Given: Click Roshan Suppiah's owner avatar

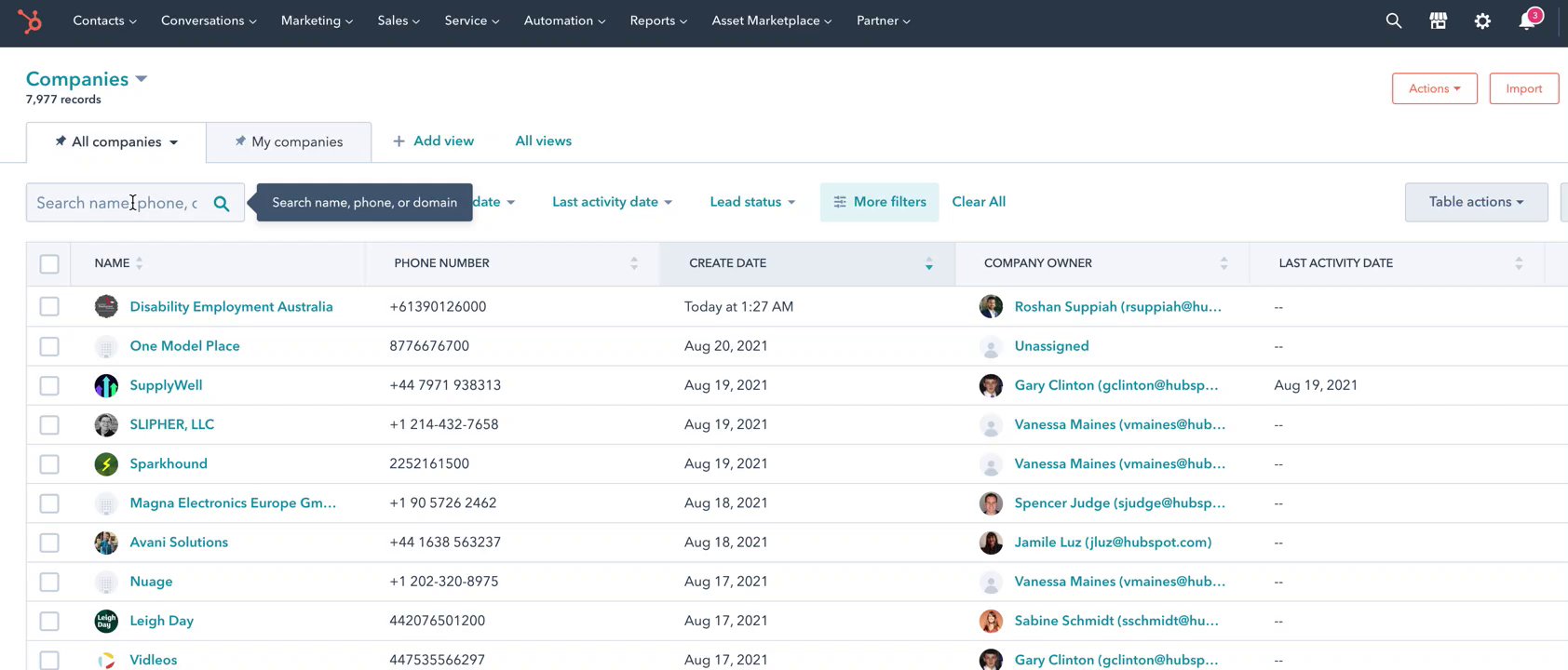Looking at the screenshot, I should coord(991,306).
